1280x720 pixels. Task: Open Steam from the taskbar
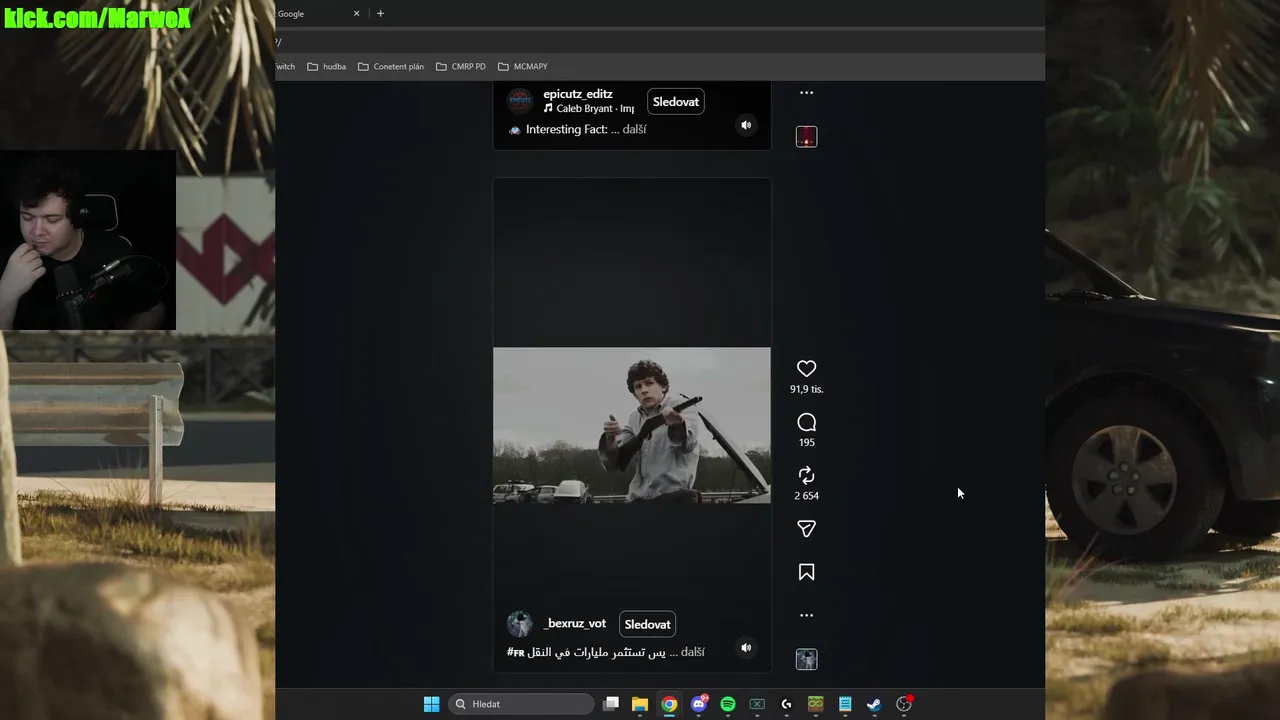874,704
